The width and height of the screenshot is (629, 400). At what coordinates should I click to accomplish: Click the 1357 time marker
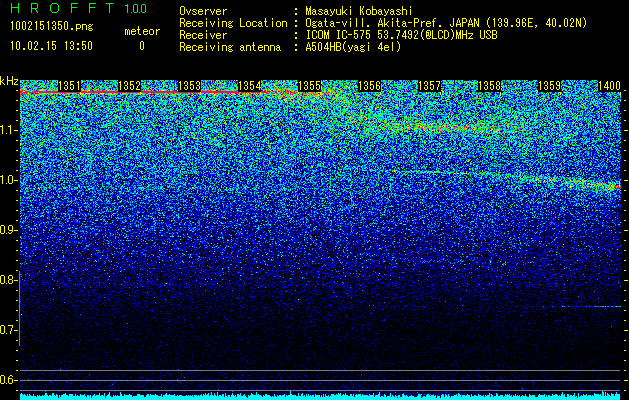pos(429,86)
